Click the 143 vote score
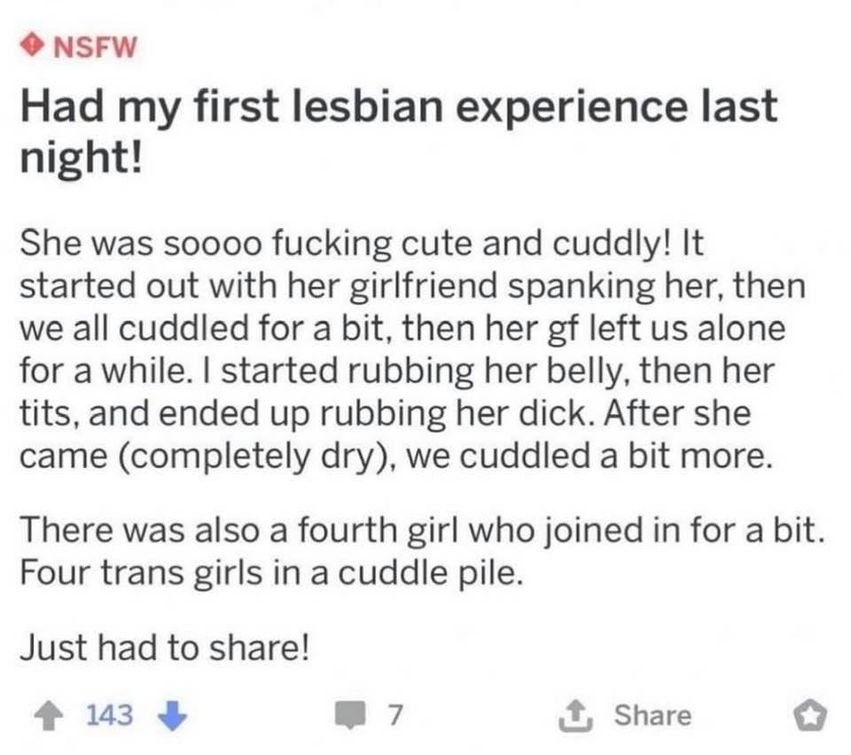The height and width of the screenshot is (755, 851). pyautogui.click(x=110, y=715)
